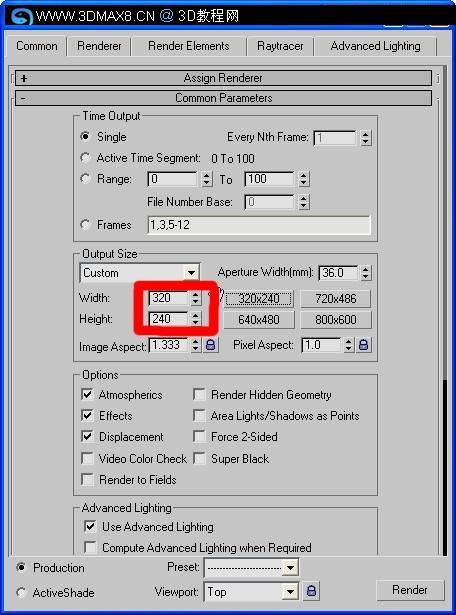Click the Height spinner arrows
The width and height of the screenshot is (456, 615).
pyautogui.click(x=195, y=318)
